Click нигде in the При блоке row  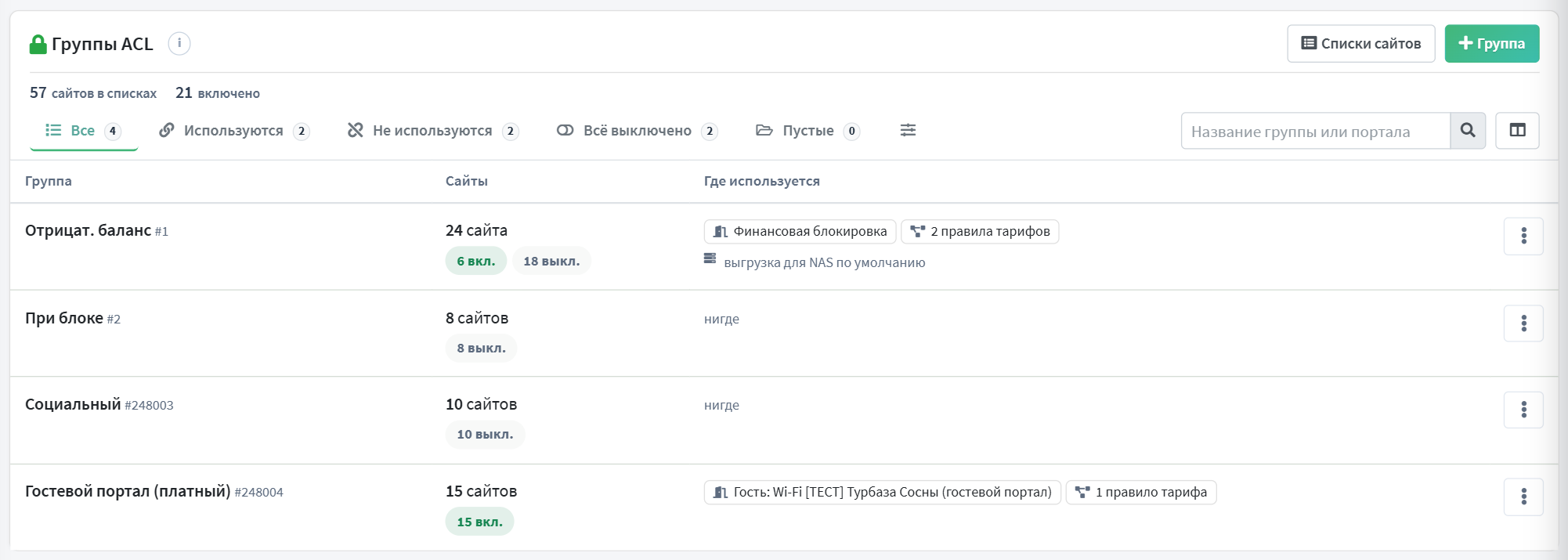(721, 319)
